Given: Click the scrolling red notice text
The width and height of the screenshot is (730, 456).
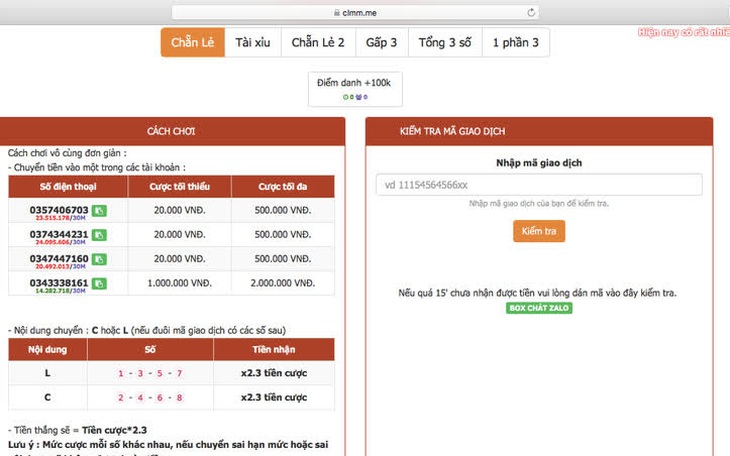Looking at the screenshot, I should pyautogui.click(x=683, y=32).
